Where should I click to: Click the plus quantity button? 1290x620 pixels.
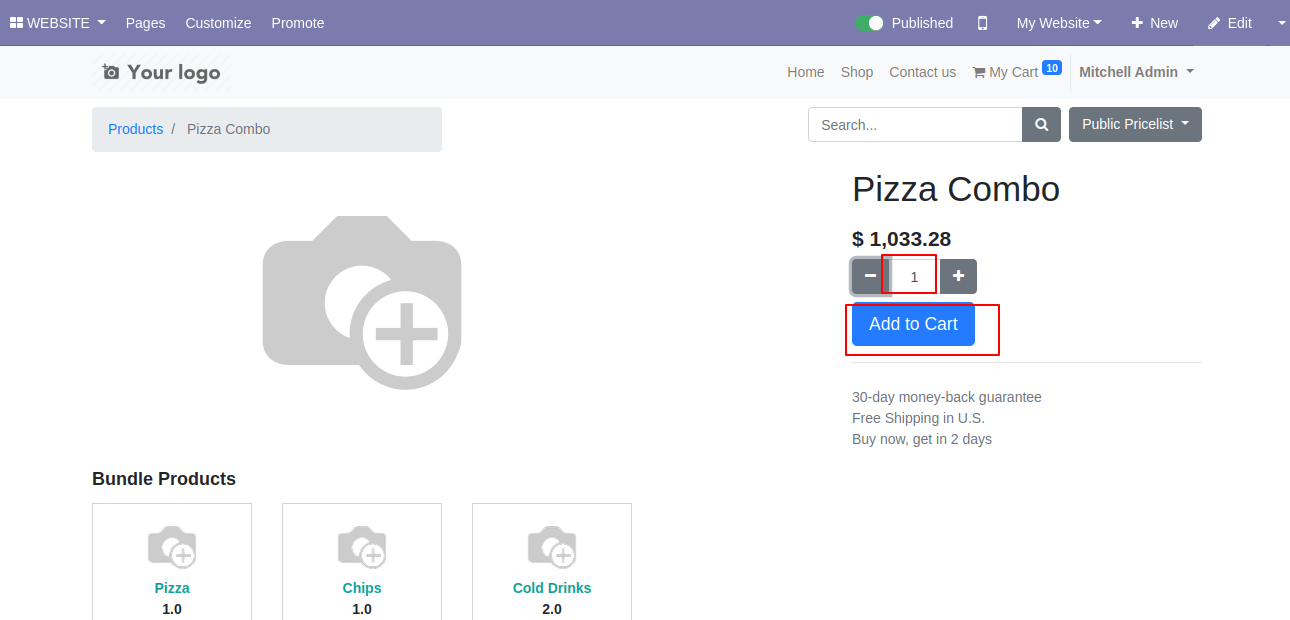(958, 276)
